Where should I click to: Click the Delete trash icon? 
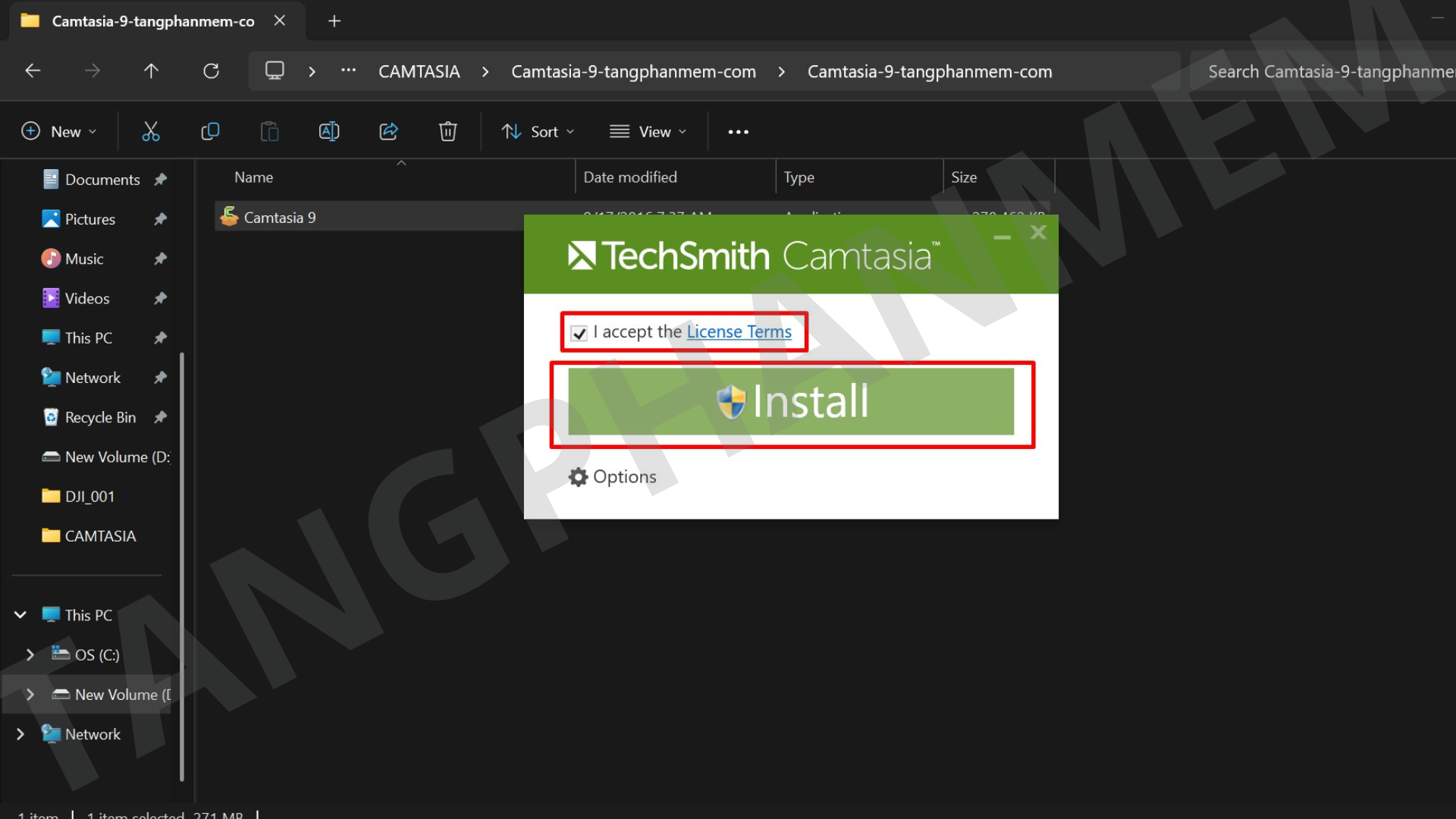pyautogui.click(x=448, y=132)
